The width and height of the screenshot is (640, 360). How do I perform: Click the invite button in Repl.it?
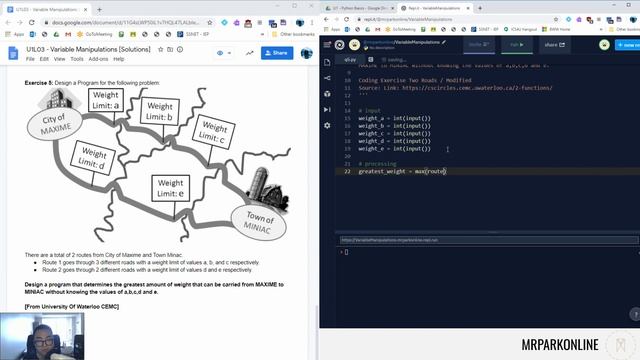[x=479, y=44]
